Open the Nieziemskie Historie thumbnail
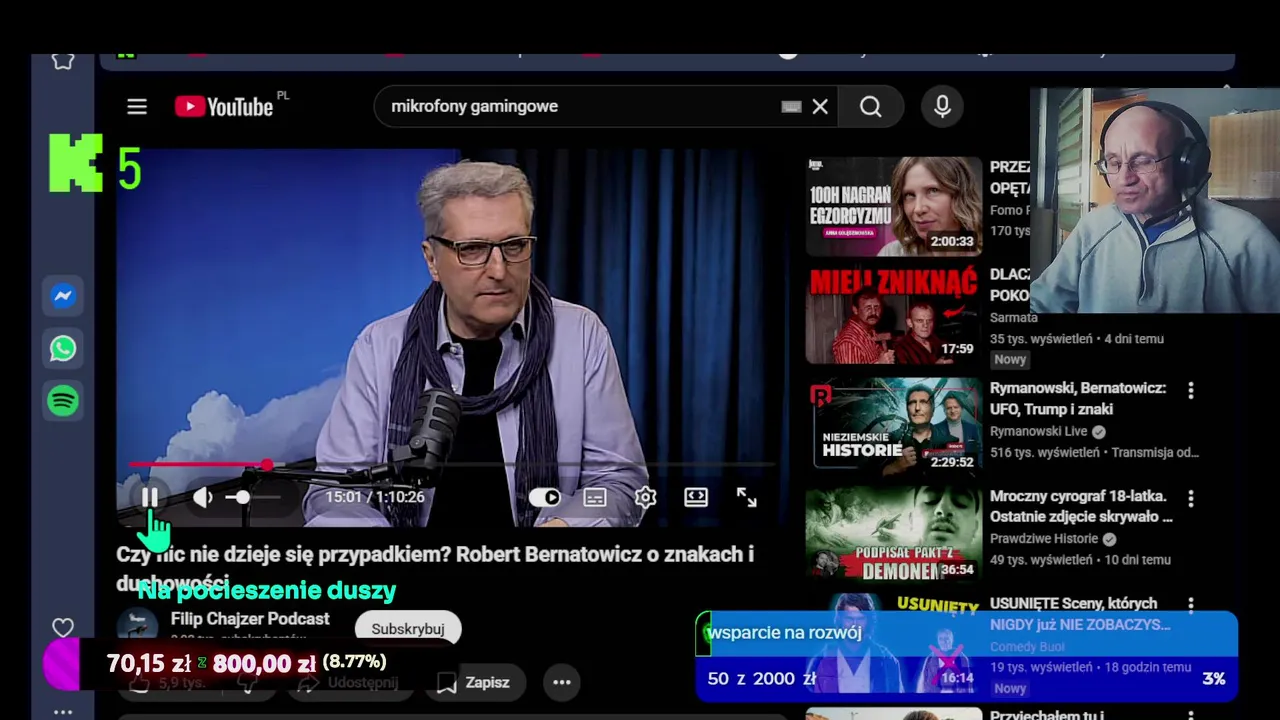This screenshot has height=720, width=1280. [894, 422]
